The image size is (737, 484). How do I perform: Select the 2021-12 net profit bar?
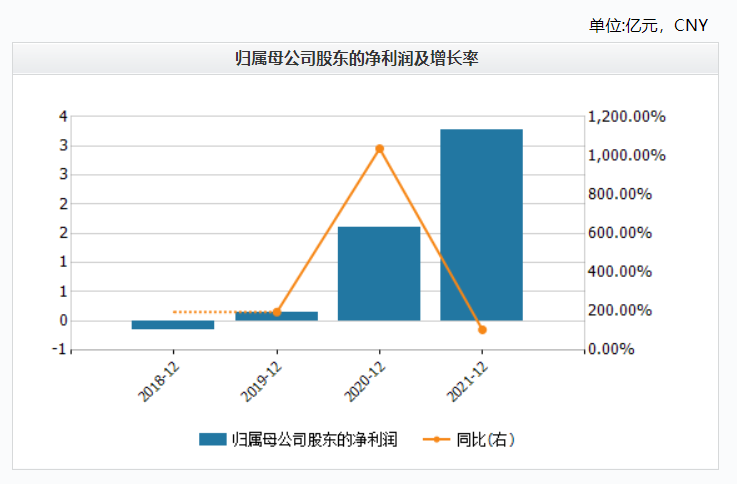click(x=481, y=225)
